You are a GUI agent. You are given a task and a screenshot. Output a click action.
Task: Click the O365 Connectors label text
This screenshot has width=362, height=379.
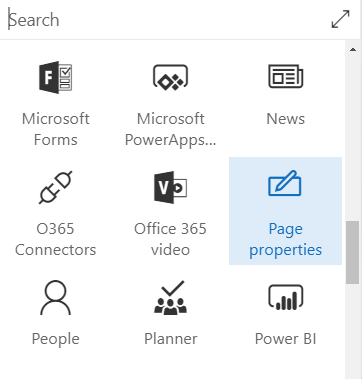coord(55,239)
